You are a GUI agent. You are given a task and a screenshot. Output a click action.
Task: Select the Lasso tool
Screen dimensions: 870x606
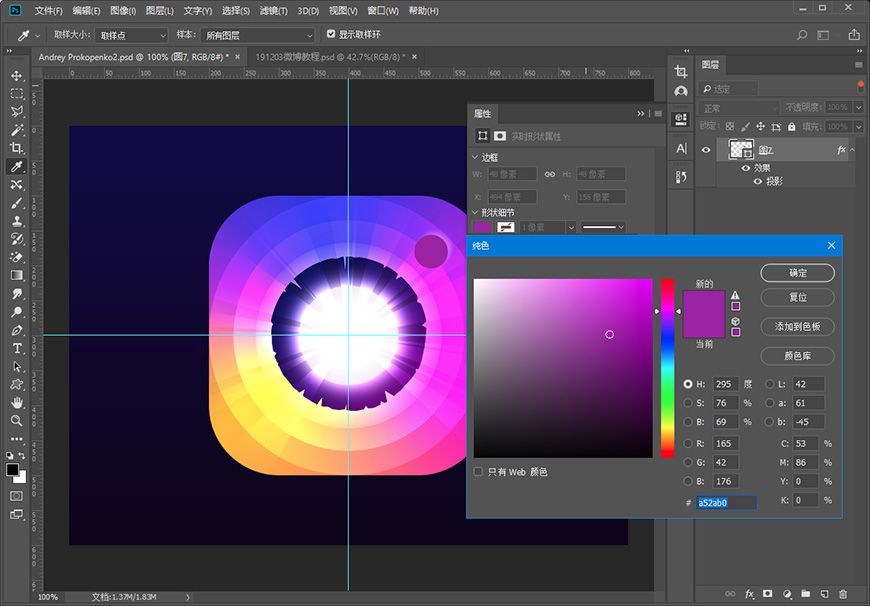[17, 112]
